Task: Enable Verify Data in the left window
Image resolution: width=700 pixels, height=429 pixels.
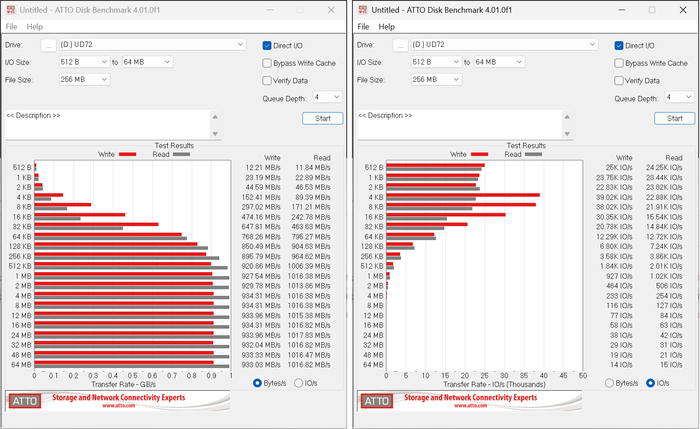Action: pyautogui.click(x=267, y=80)
